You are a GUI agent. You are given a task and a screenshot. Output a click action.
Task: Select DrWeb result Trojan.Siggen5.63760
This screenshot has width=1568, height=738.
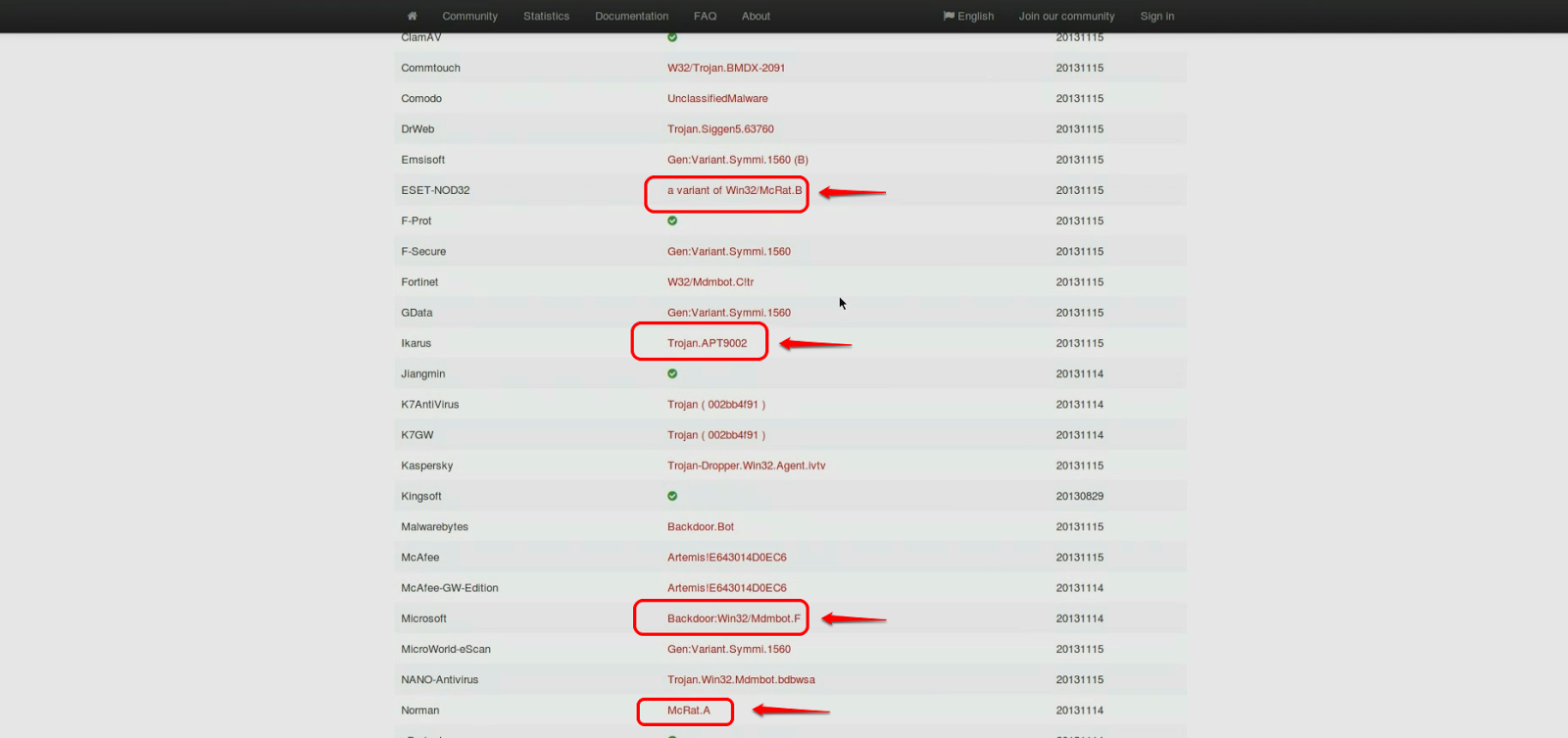coord(720,128)
